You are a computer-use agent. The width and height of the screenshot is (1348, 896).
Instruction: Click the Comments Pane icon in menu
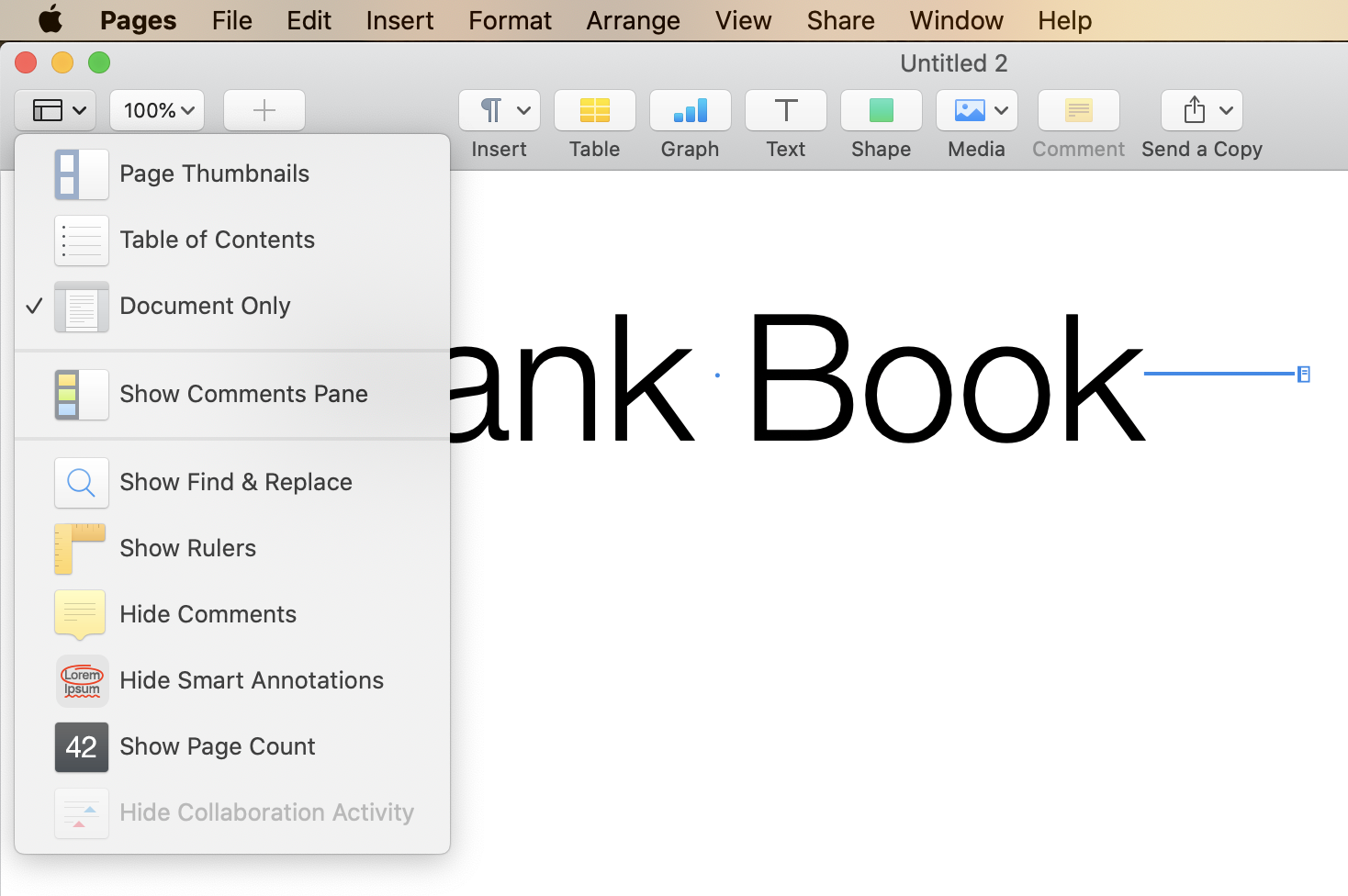[81, 395]
